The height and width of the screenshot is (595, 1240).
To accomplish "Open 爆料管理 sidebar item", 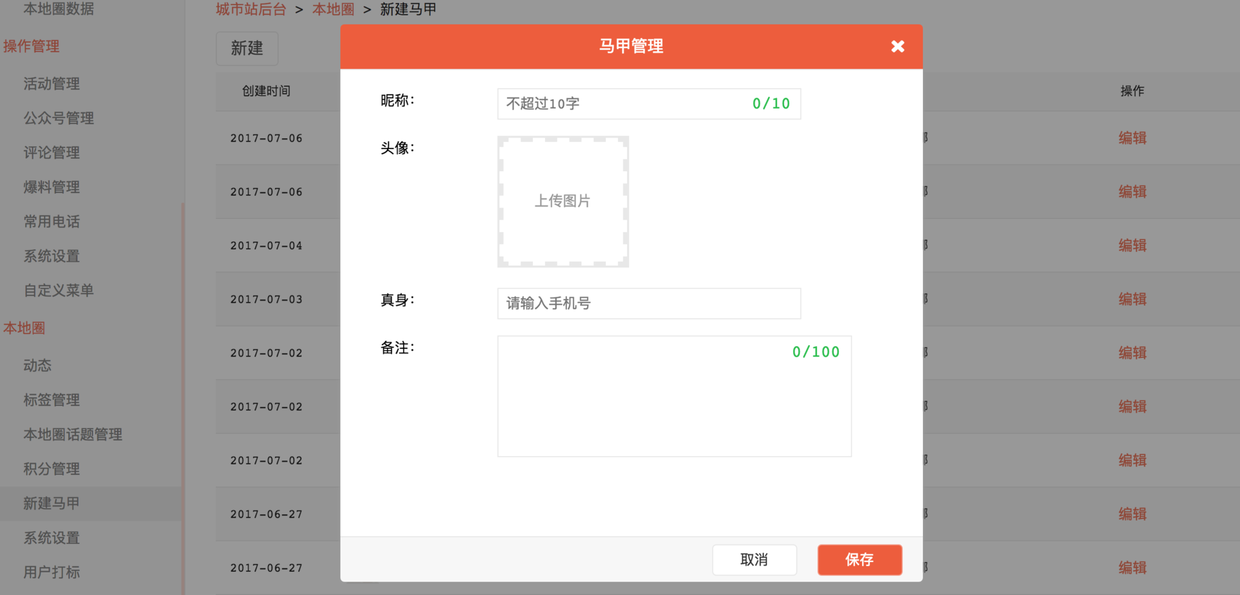I will click(x=52, y=187).
